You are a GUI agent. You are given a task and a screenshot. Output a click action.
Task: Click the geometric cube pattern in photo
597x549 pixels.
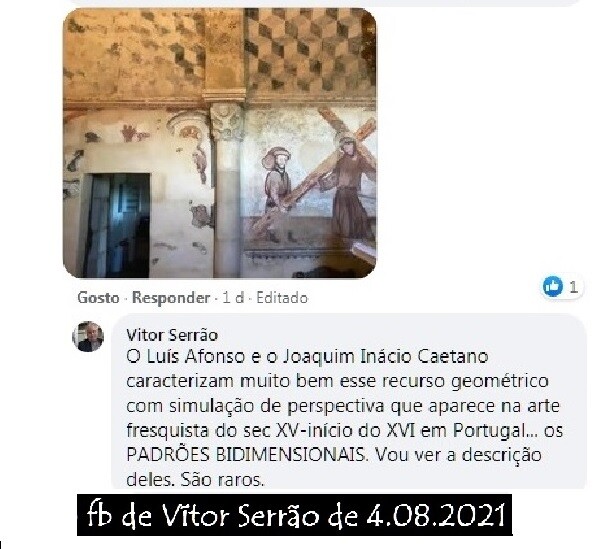pos(309,51)
